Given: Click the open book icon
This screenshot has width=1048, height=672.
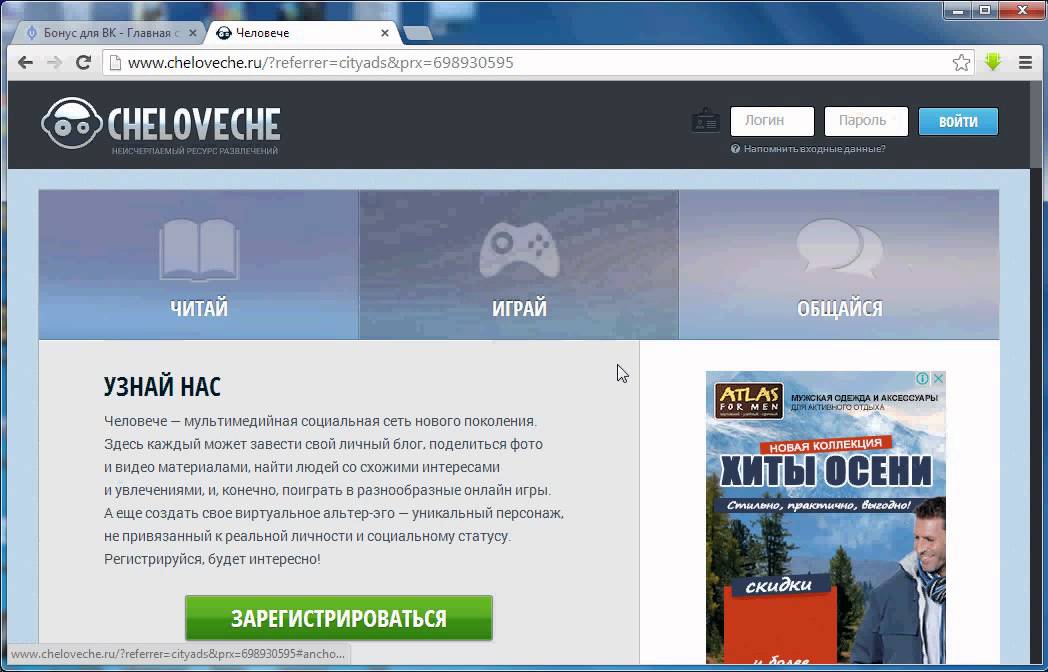Looking at the screenshot, I should pos(199,251).
